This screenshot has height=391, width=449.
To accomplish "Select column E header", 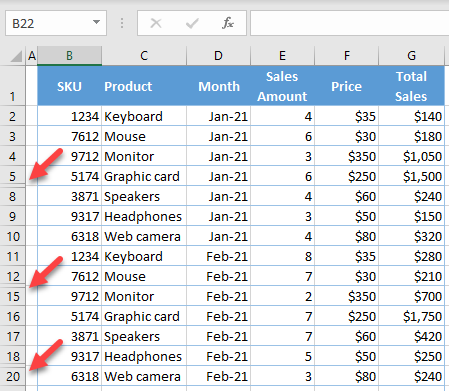I will [x=282, y=56].
